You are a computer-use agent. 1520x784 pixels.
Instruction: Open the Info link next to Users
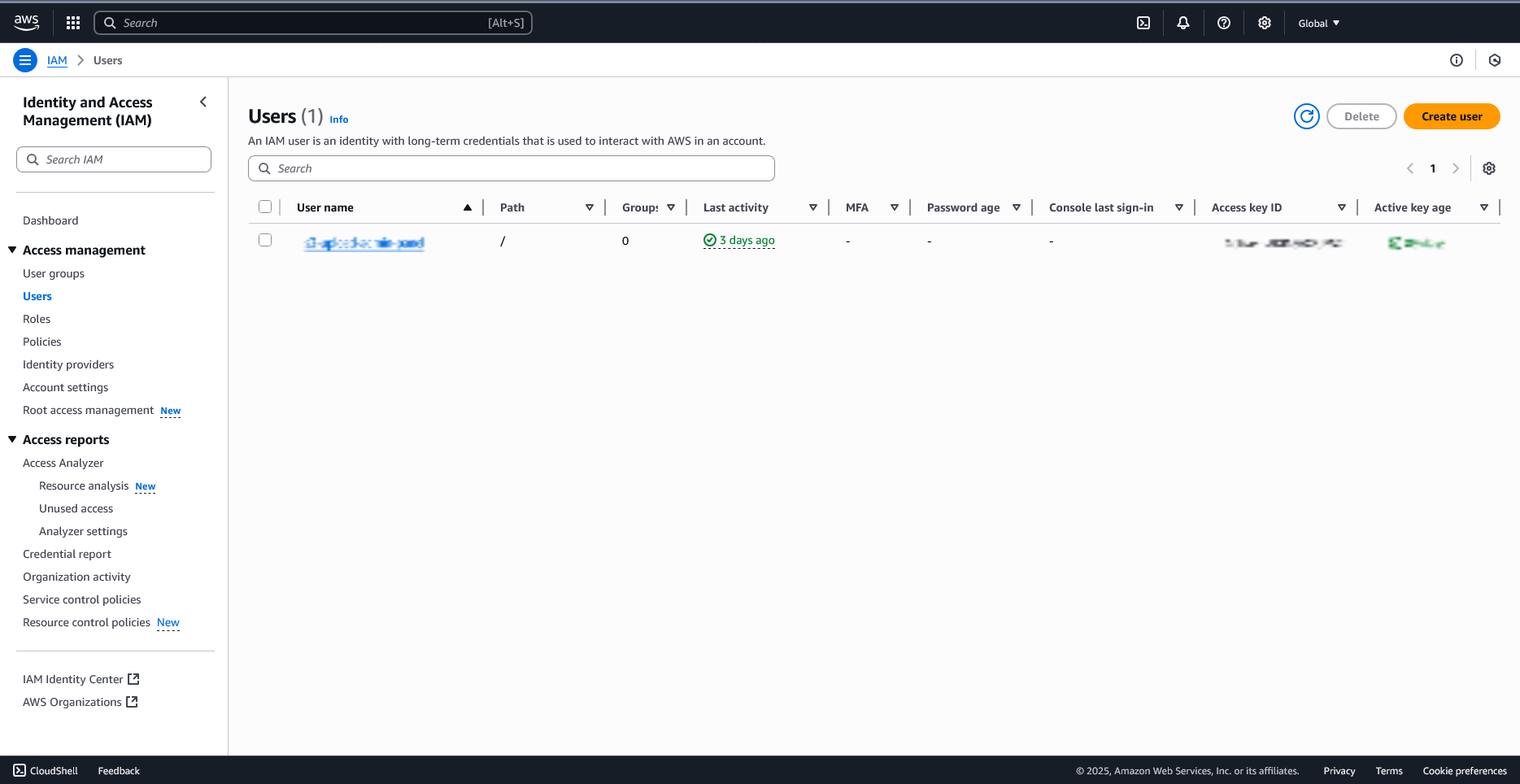[x=339, y=120]
